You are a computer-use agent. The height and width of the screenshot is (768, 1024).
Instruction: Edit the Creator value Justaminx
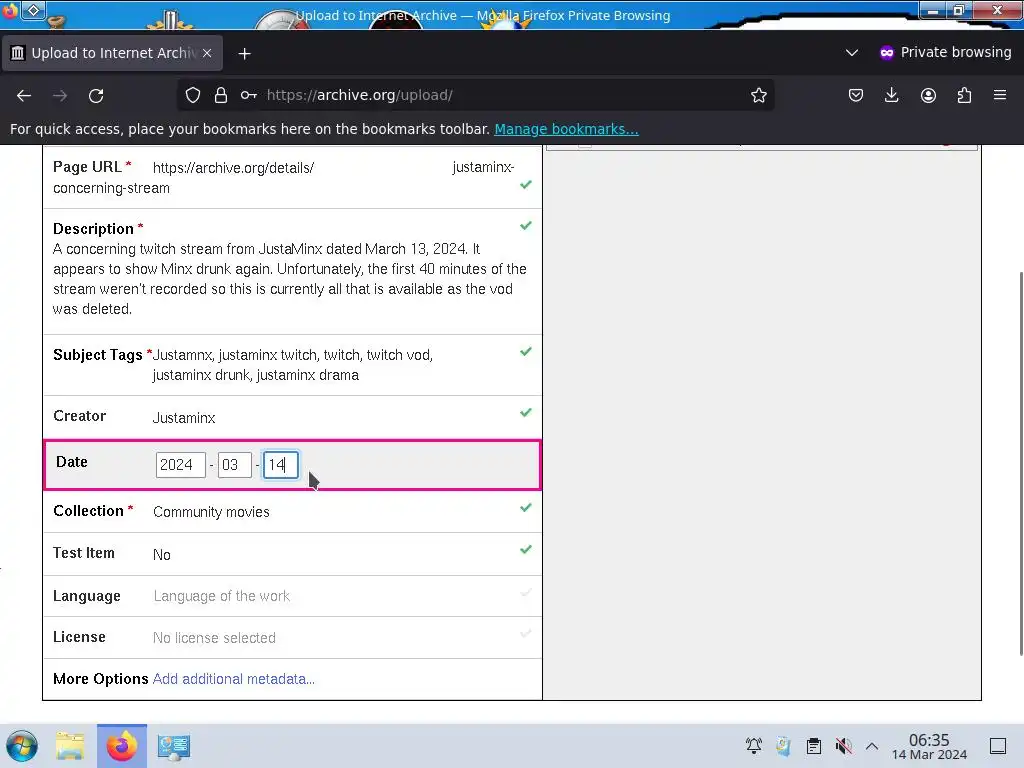184,418
